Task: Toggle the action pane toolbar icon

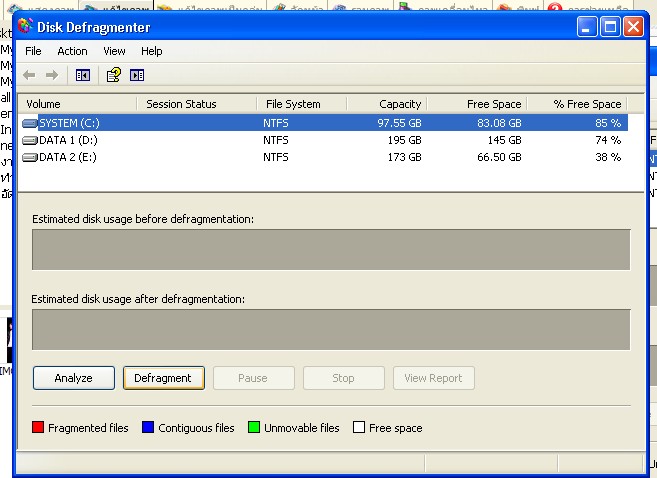Action: pyautogui.click(x=137, y=75)
